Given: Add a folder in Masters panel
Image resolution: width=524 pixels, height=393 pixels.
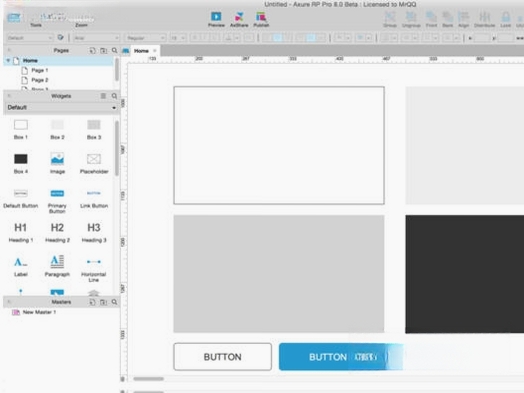Looking at the screenshot, I should (x=104, y=302).
